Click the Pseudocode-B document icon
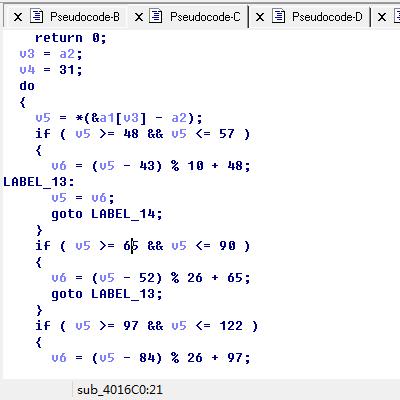This screenshot has height=400, width=400. [x=37, y=16]
